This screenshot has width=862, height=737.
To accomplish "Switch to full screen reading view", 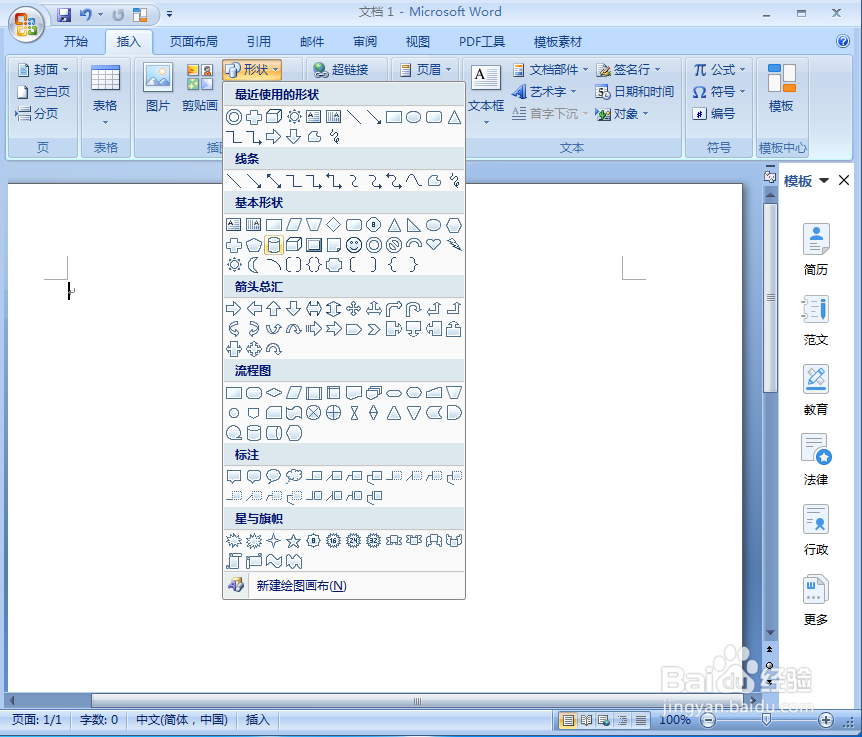I will [587, 720].
